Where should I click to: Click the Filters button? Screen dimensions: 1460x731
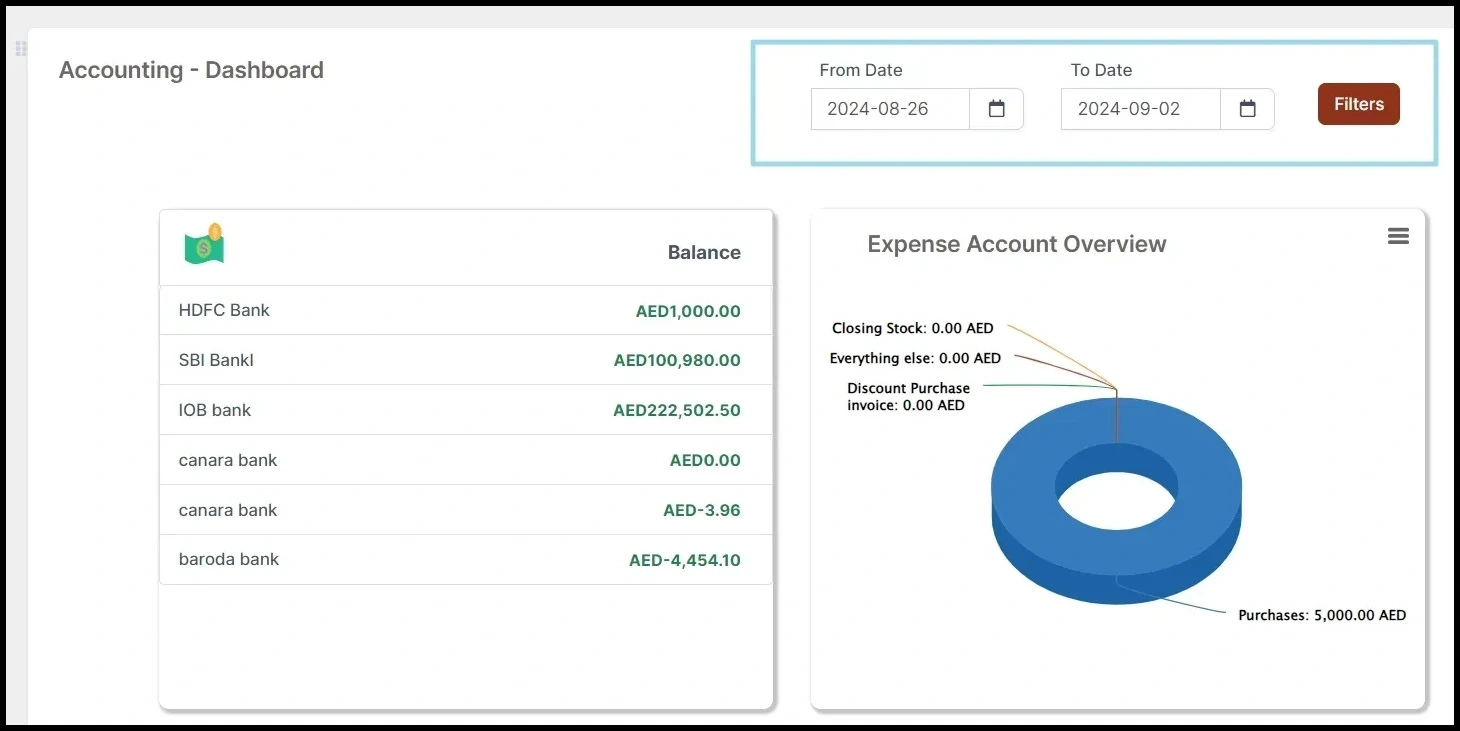pyautogui.click(x=1358, y=104)
